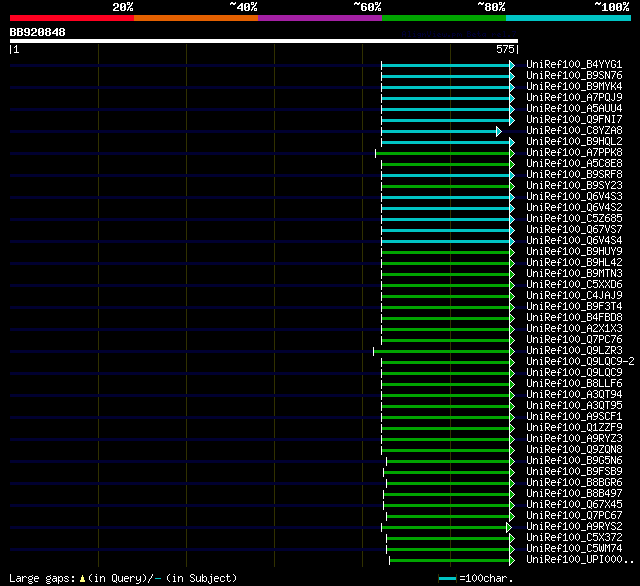Click the green alignment bar for UniRef100_Q9LZR3
This screenshot has width=640, height=586.
coord(442,351)
